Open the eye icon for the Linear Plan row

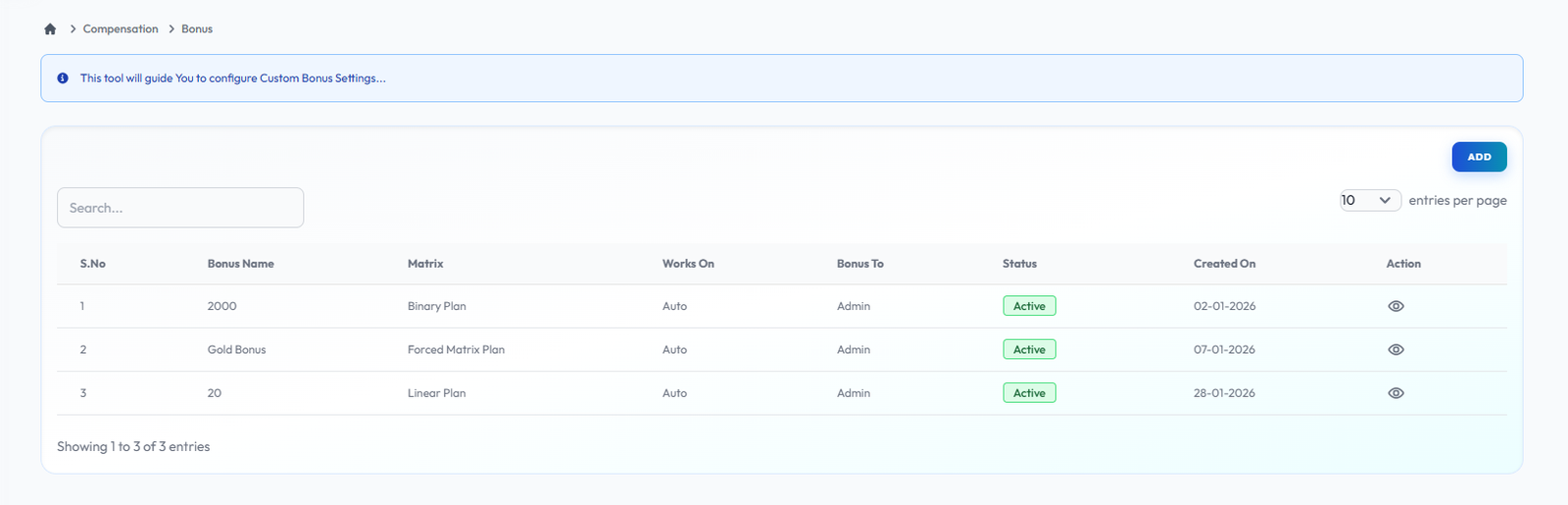pos(1396,393)
